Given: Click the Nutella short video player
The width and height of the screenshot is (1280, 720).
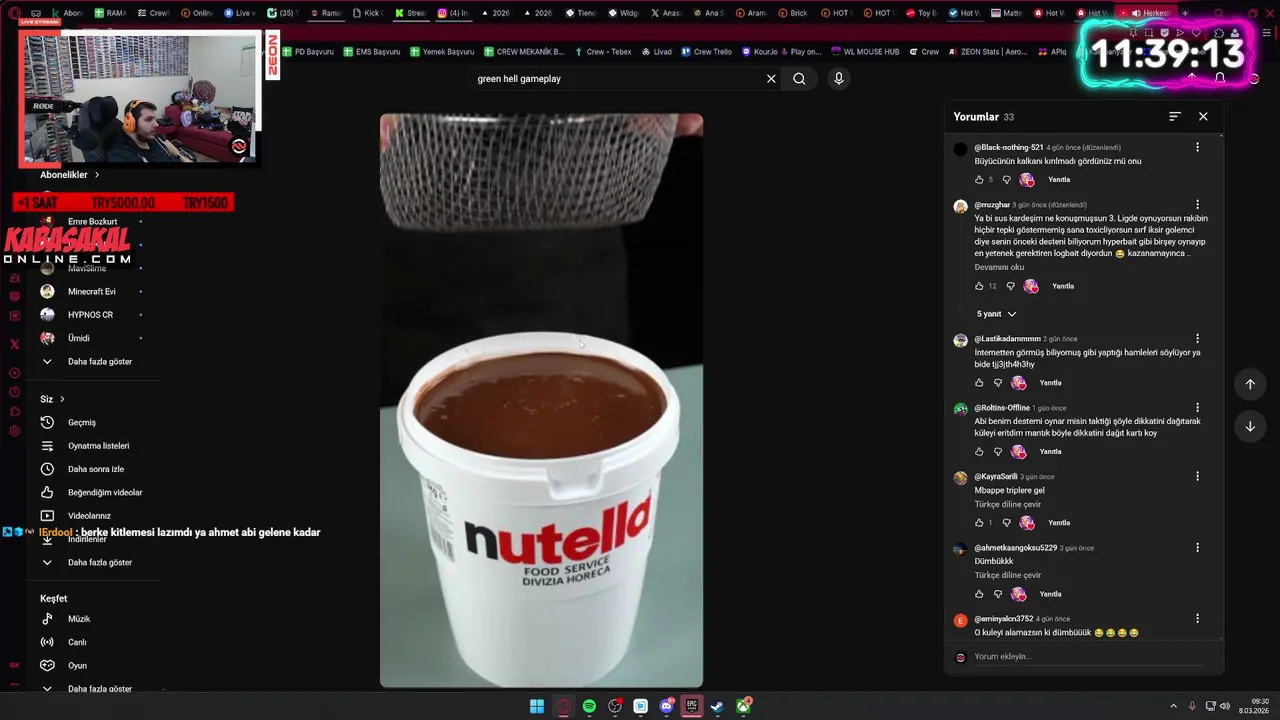Looking at the screenshot, I should coord(541,401).
